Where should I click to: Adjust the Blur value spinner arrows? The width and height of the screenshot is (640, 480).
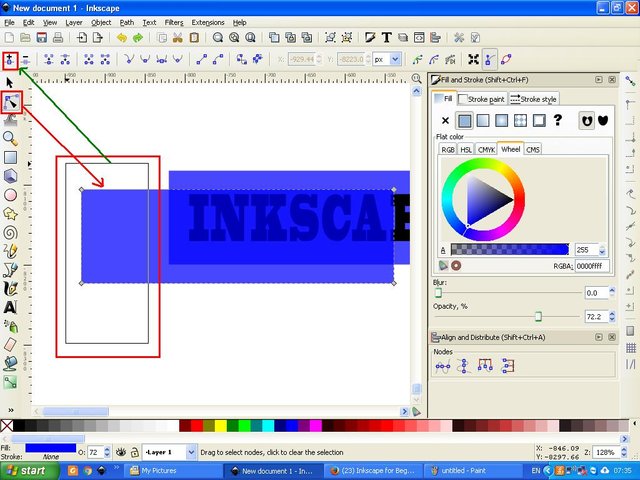611,293
